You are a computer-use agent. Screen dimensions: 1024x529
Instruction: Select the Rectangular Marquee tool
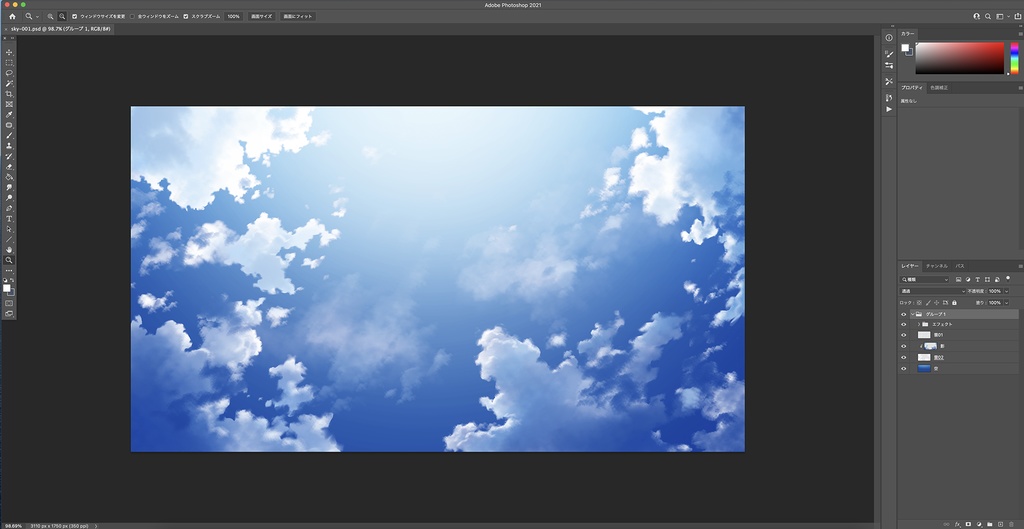9,63
